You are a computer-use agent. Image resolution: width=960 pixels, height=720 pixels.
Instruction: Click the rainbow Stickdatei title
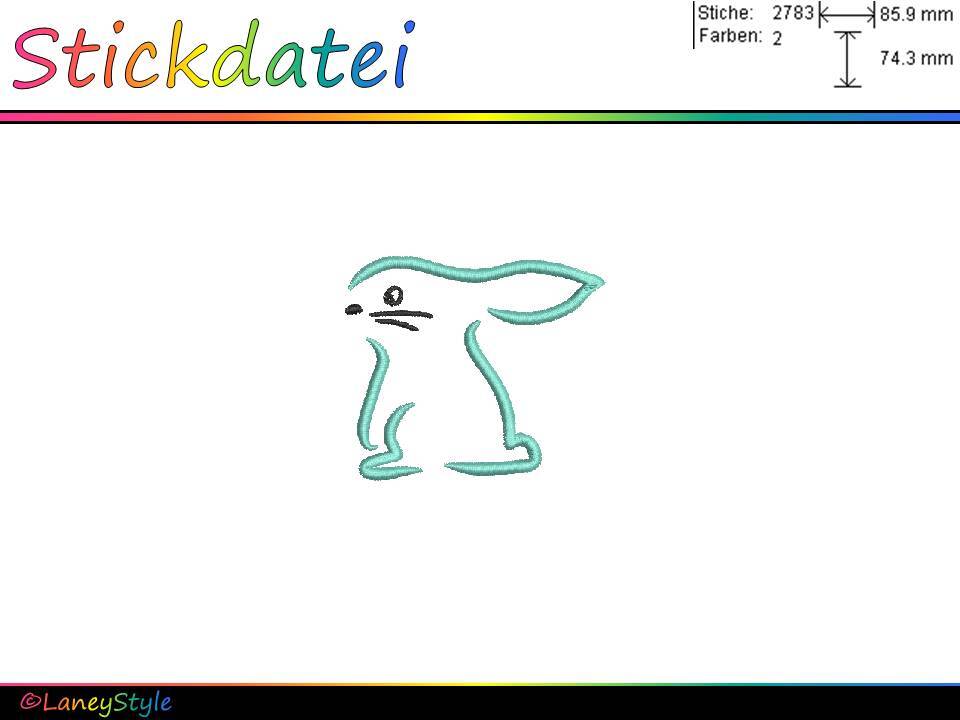click(x=212, y=57)
